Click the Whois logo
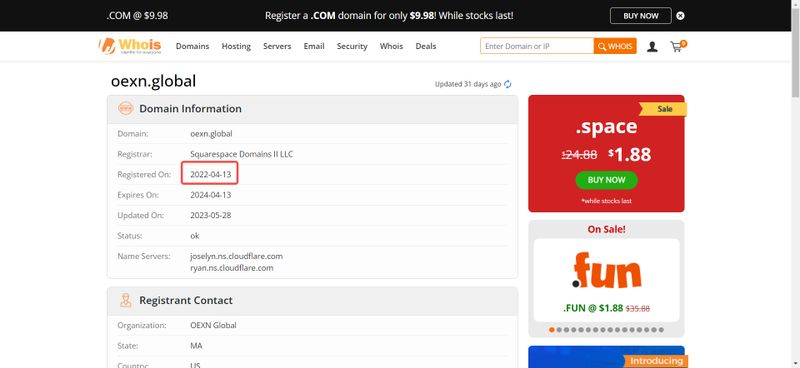The width and height of the screenshot is (800, 368). pos(130,46)
